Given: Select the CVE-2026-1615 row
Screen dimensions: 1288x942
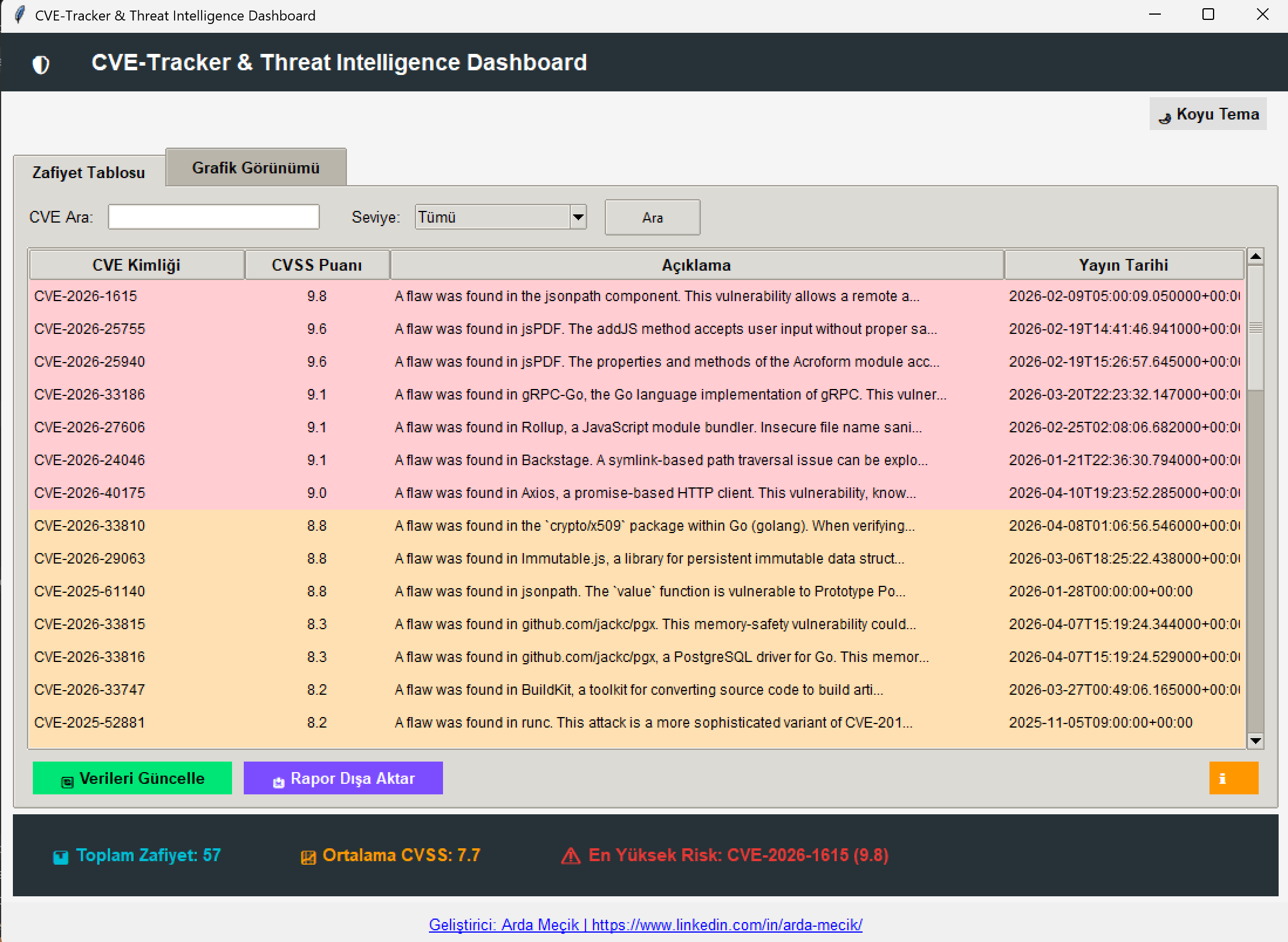Looking at the screenshot, I should coord(637,296).
